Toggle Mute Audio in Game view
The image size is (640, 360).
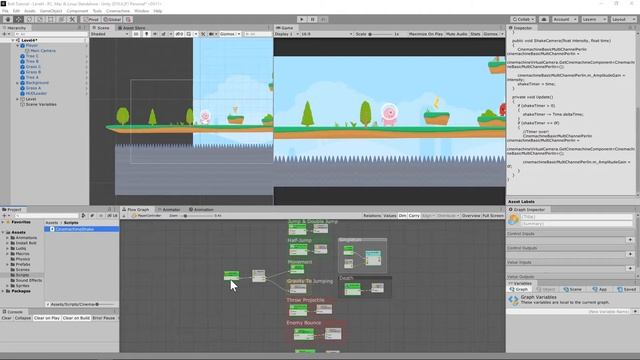[x=457, y=34]
